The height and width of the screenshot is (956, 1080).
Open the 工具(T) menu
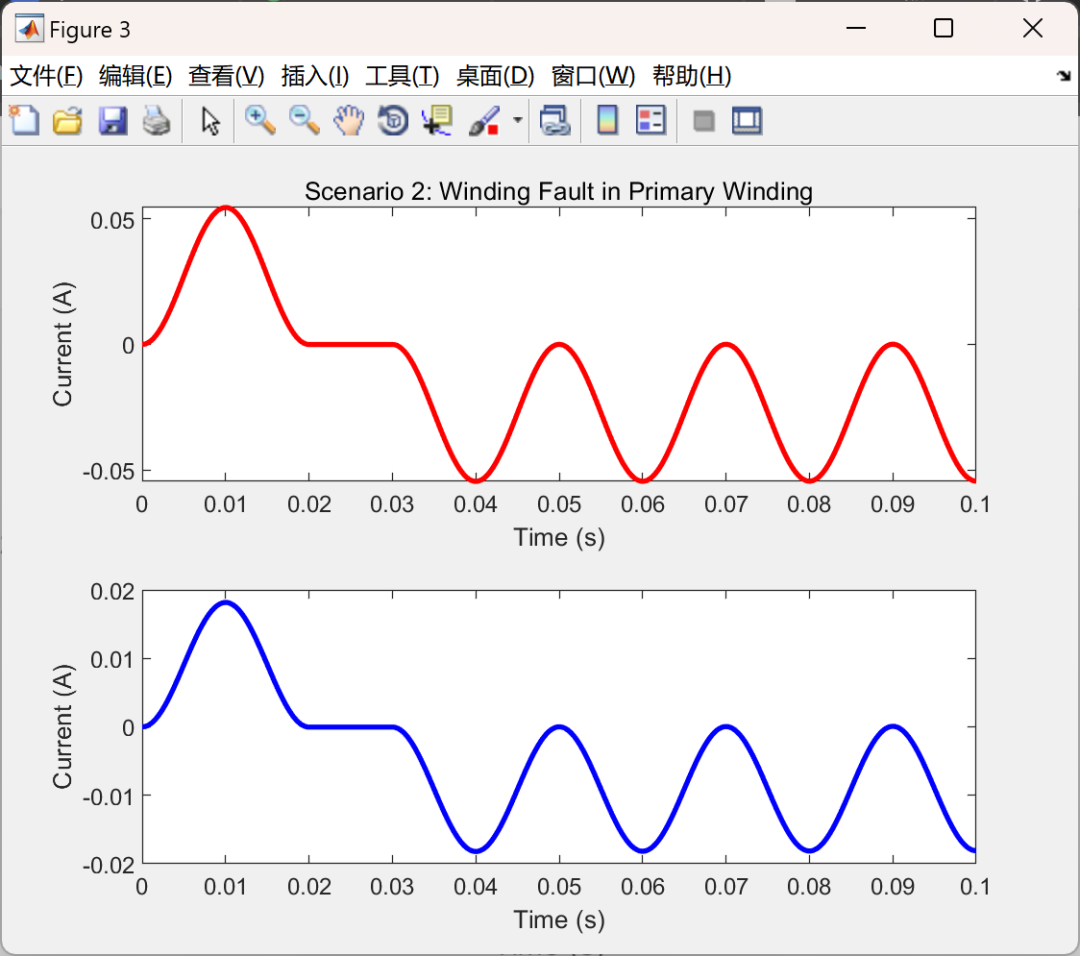pyautogui.click(x=402, y=76)
